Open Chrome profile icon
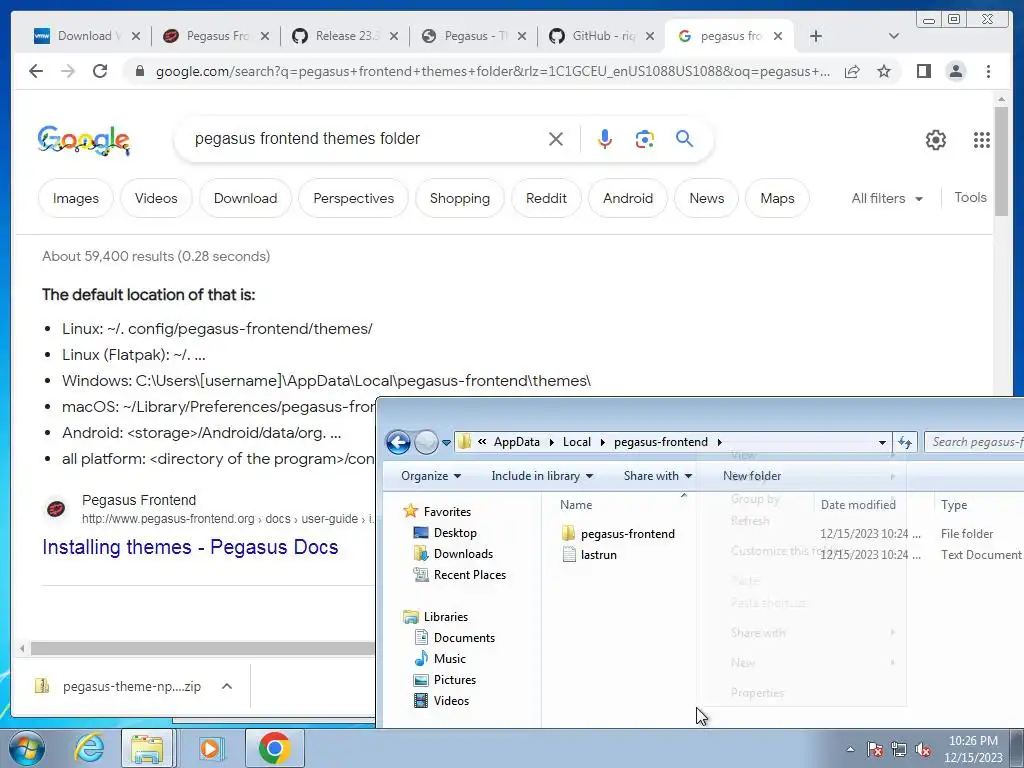This screenshot has height=768, width=1024. point(955,71)
